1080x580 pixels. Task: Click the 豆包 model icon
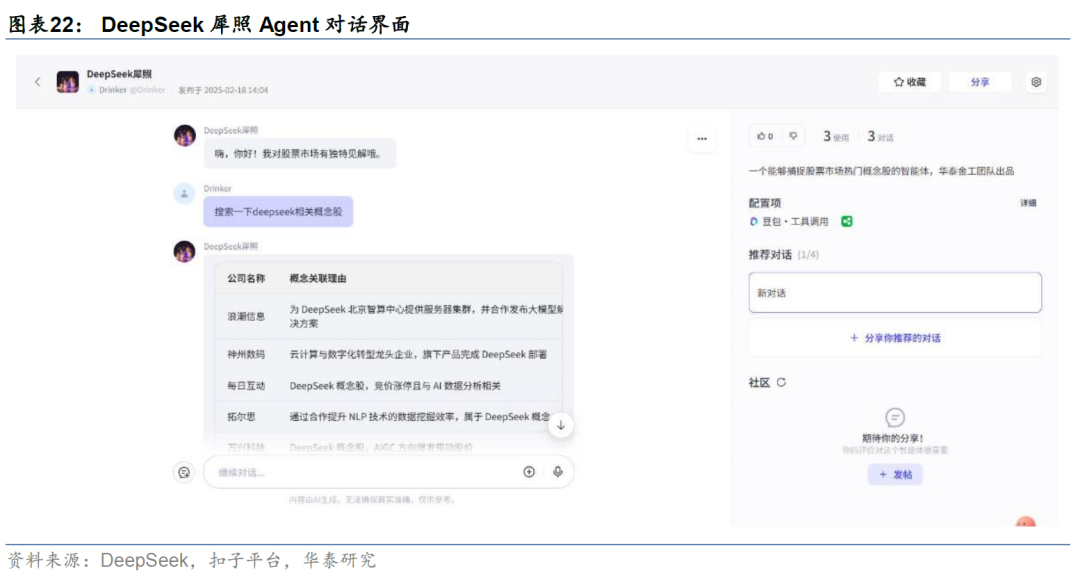click(x=754, y=221)
